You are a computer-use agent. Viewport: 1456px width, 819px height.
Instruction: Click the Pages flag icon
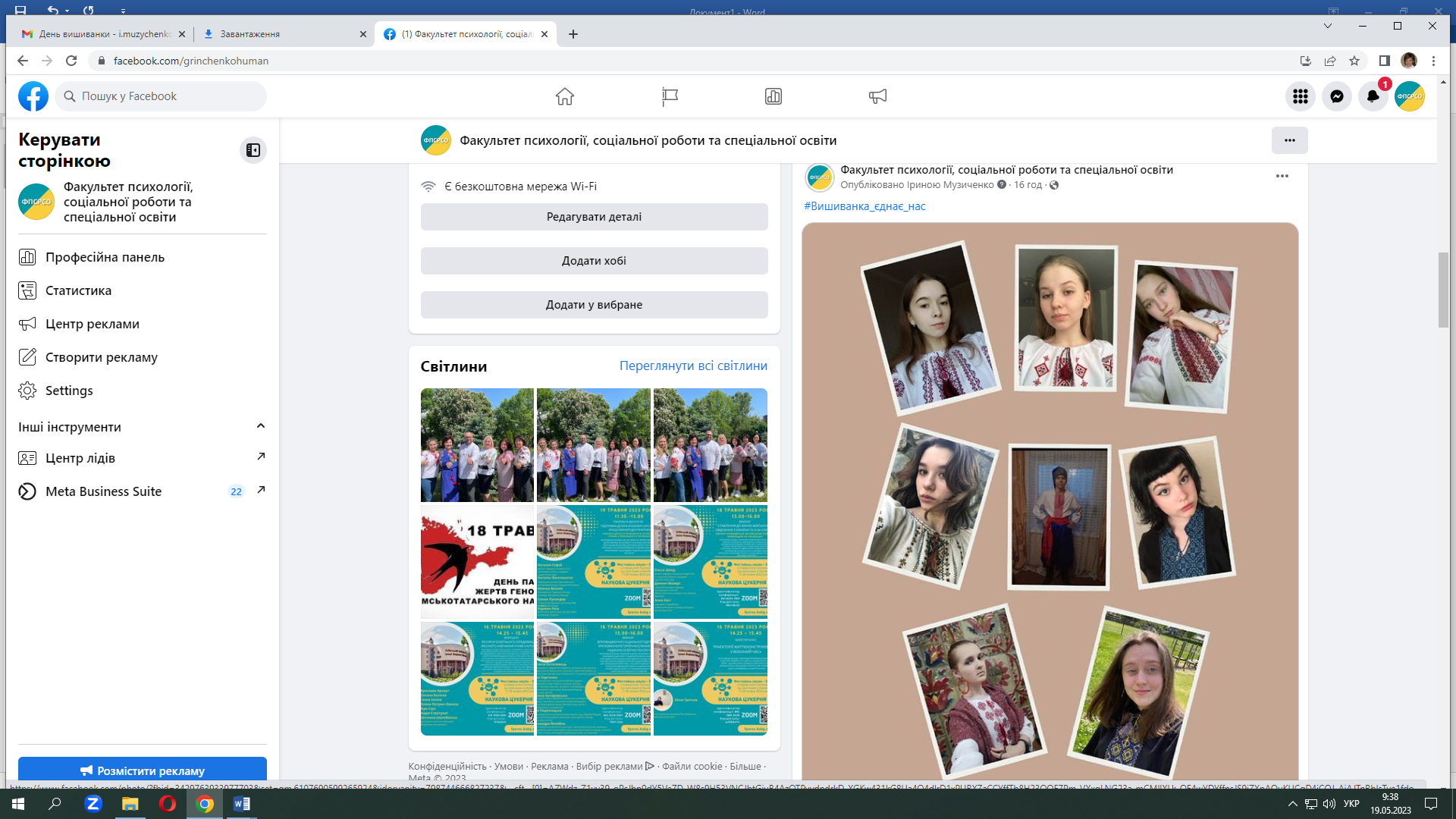pos(670,96)
